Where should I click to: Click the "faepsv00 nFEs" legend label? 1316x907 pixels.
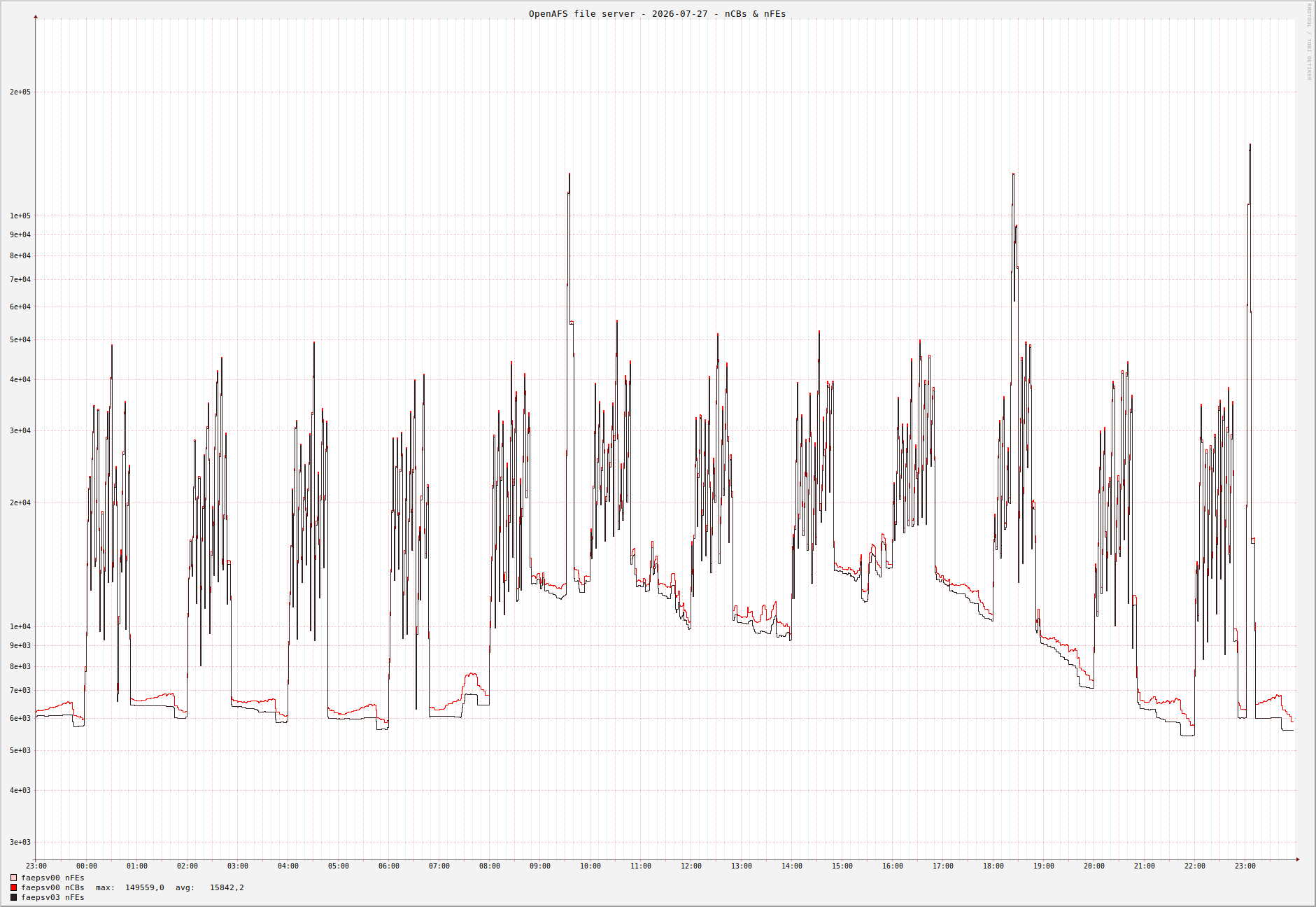52,878
